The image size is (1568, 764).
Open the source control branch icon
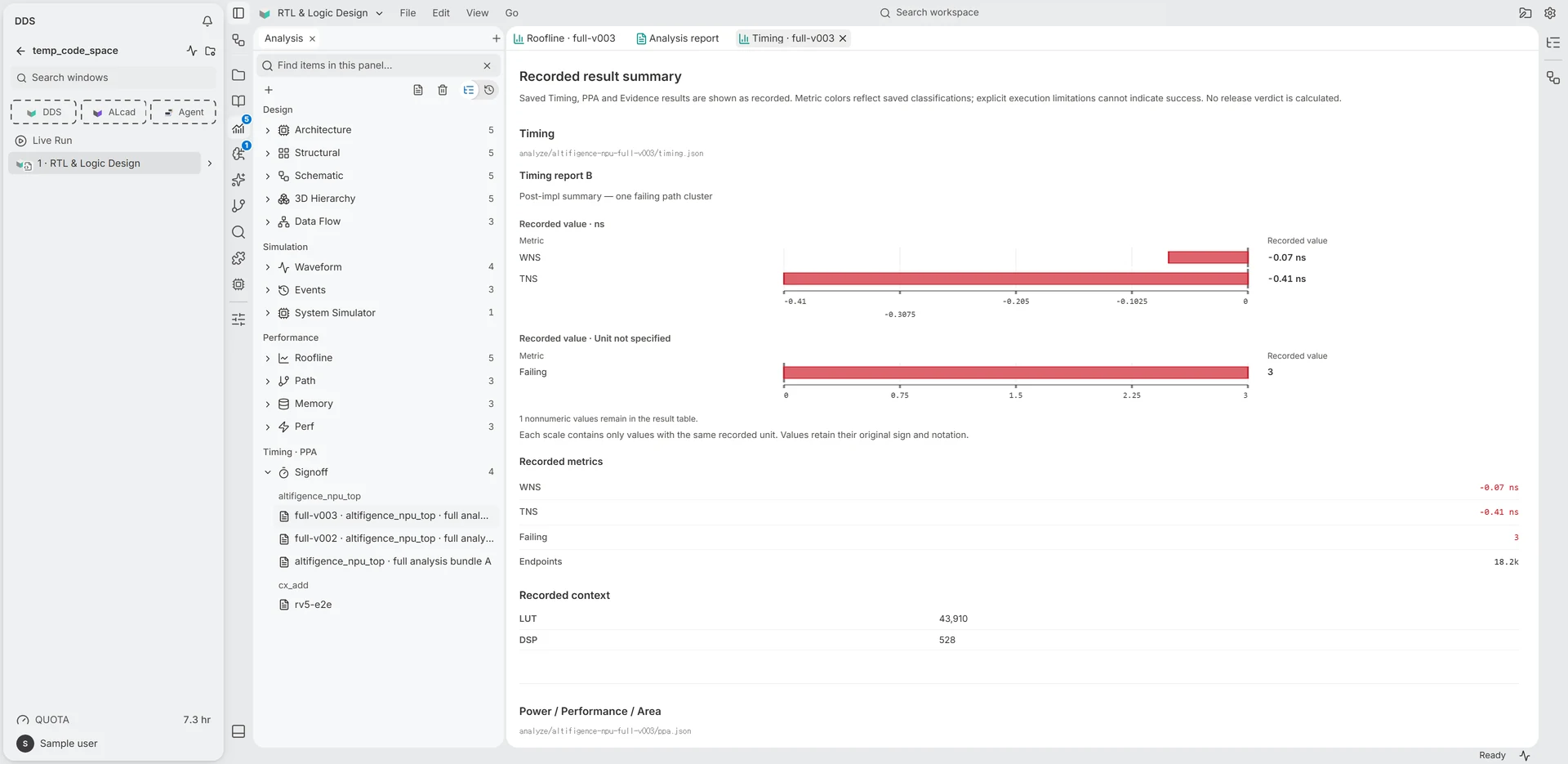(x=238, y=206)
